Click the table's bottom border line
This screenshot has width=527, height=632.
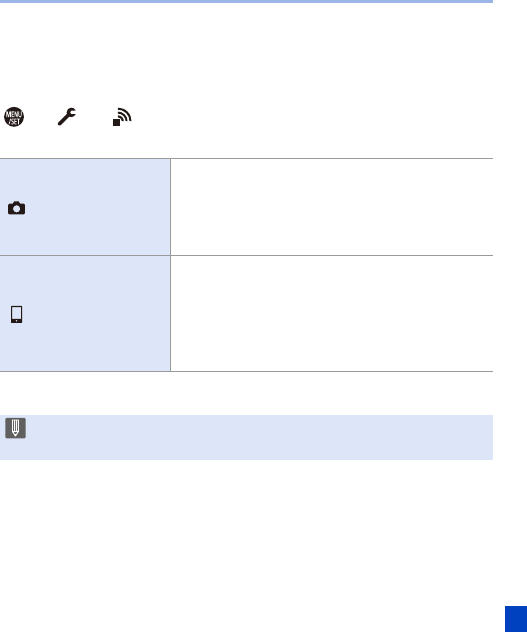pos(246,371)
